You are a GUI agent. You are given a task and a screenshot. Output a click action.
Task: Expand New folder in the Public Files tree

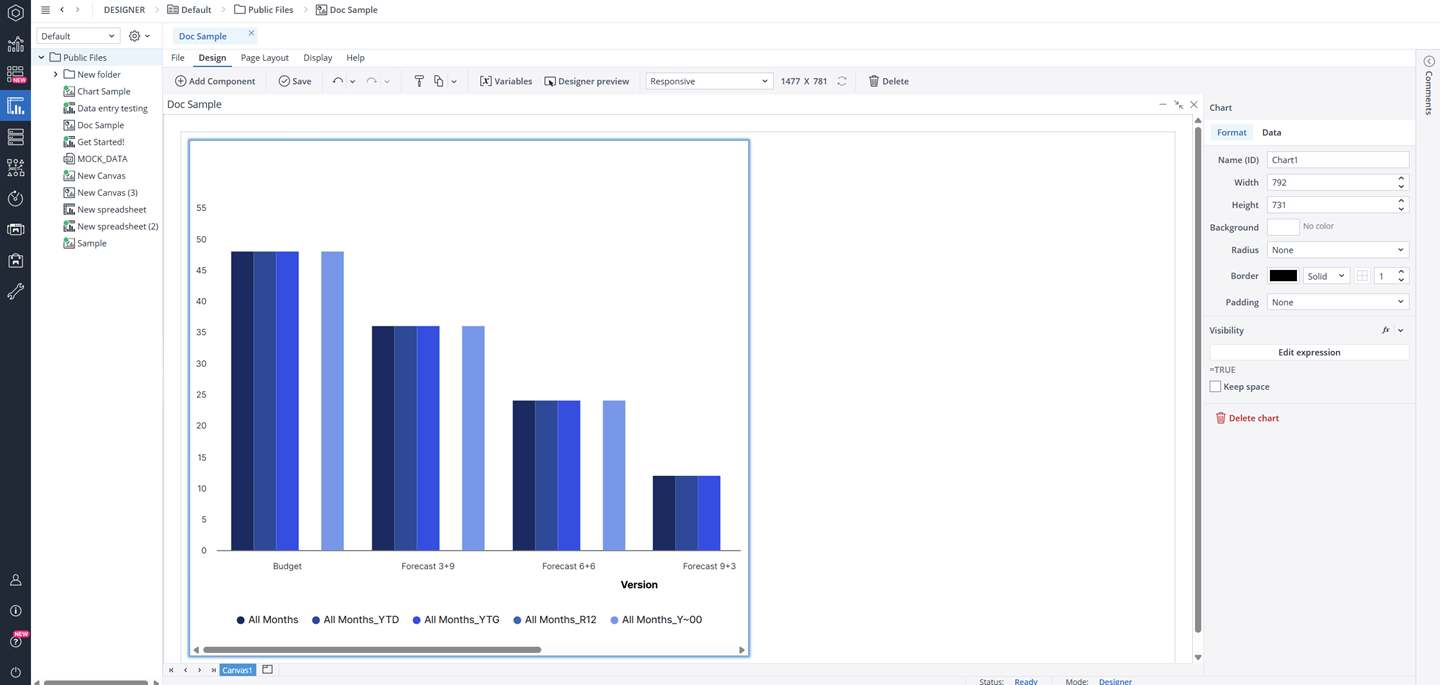click(x=57, y=74)
